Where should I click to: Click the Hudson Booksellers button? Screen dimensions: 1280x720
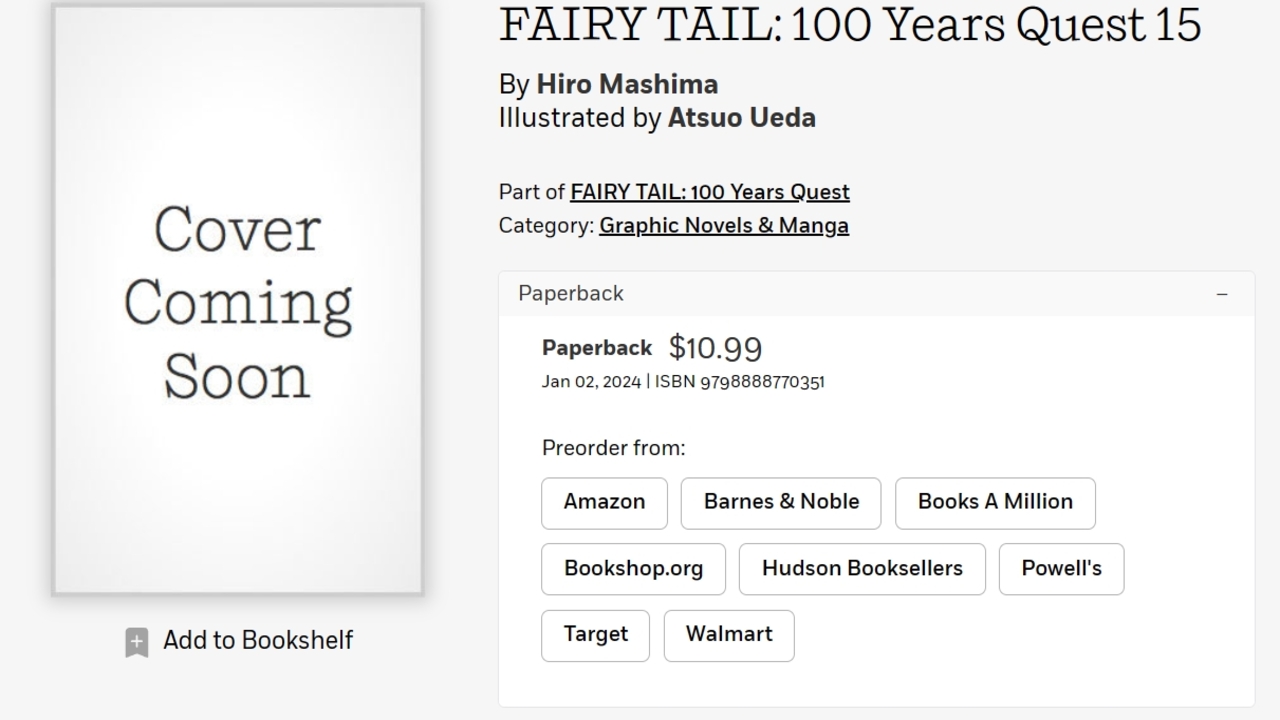pos(862,569)
